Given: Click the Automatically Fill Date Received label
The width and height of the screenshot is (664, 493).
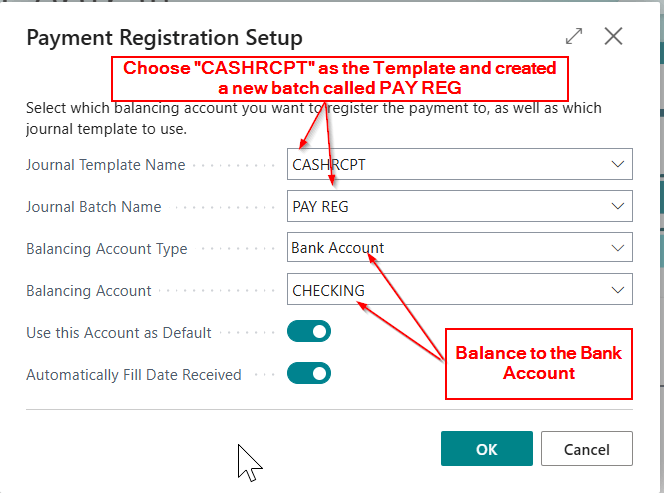Looking at the screenshot, I should tap(133, 375).
